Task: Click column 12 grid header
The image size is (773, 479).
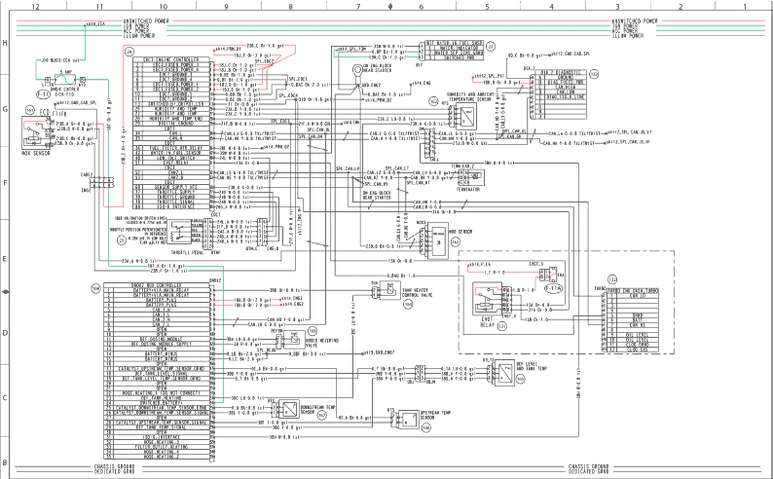Action: coord(34,6)
